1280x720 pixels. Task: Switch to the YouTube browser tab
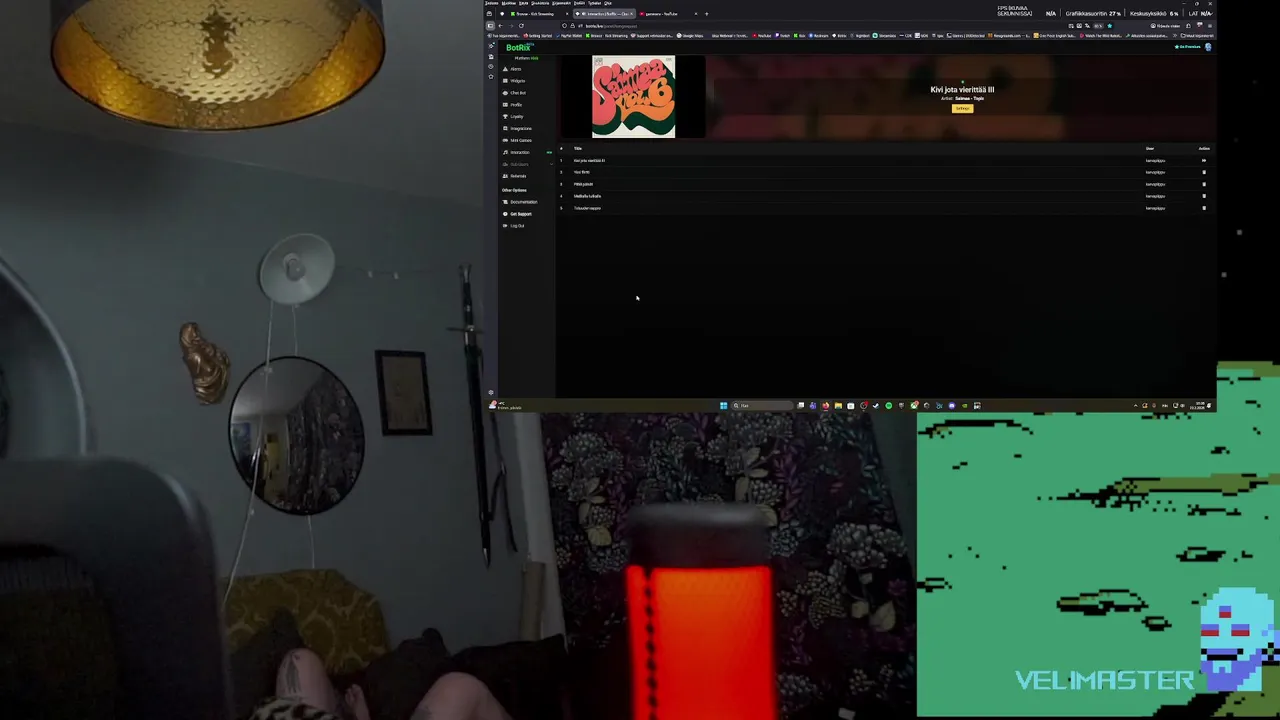point(667,14)
